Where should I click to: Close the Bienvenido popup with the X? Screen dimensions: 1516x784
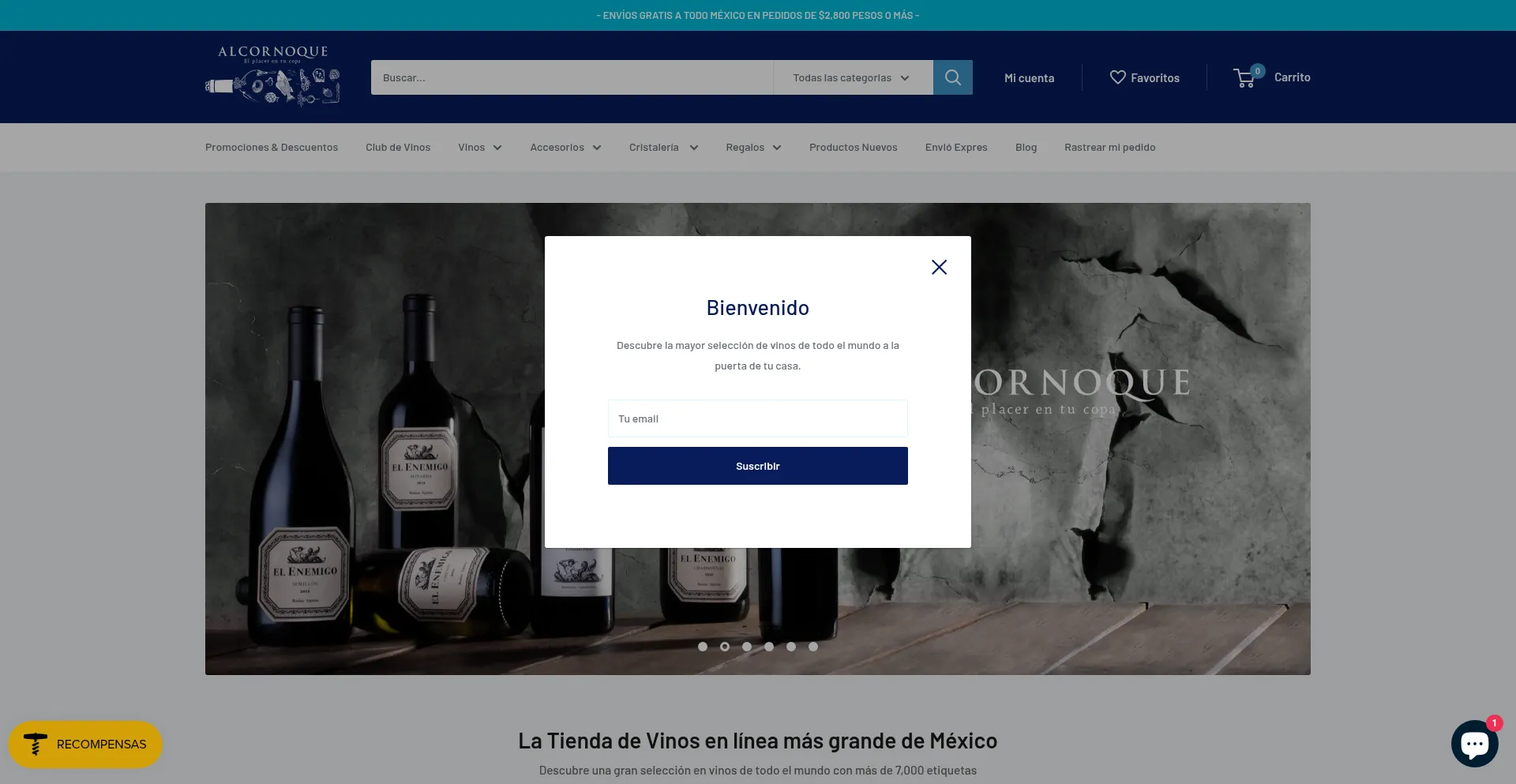(939, 267)
